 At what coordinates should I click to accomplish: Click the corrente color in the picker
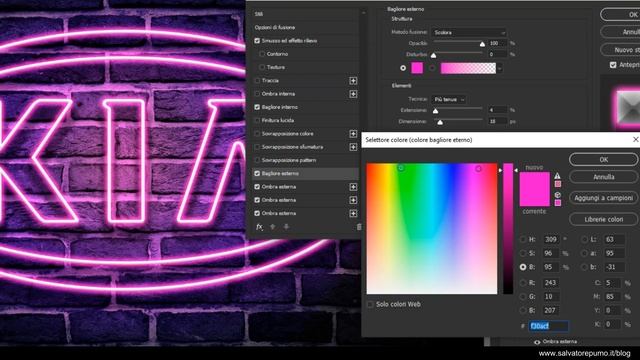pos(535,198)
